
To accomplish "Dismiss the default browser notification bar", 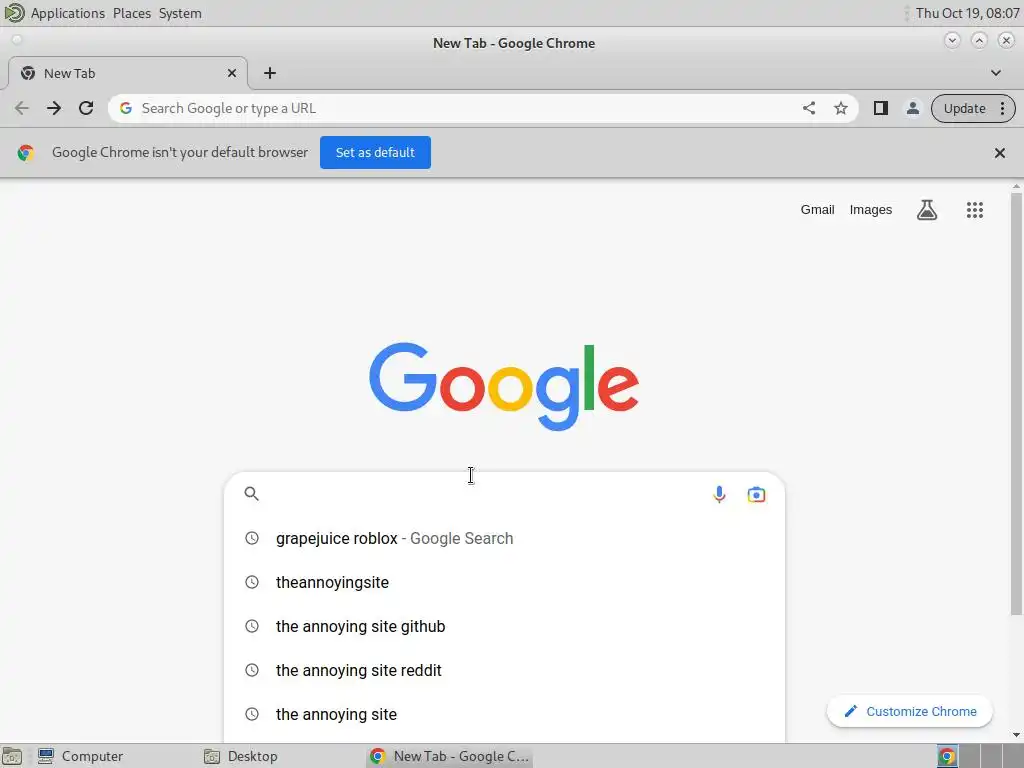I will tap(1000, 153).
